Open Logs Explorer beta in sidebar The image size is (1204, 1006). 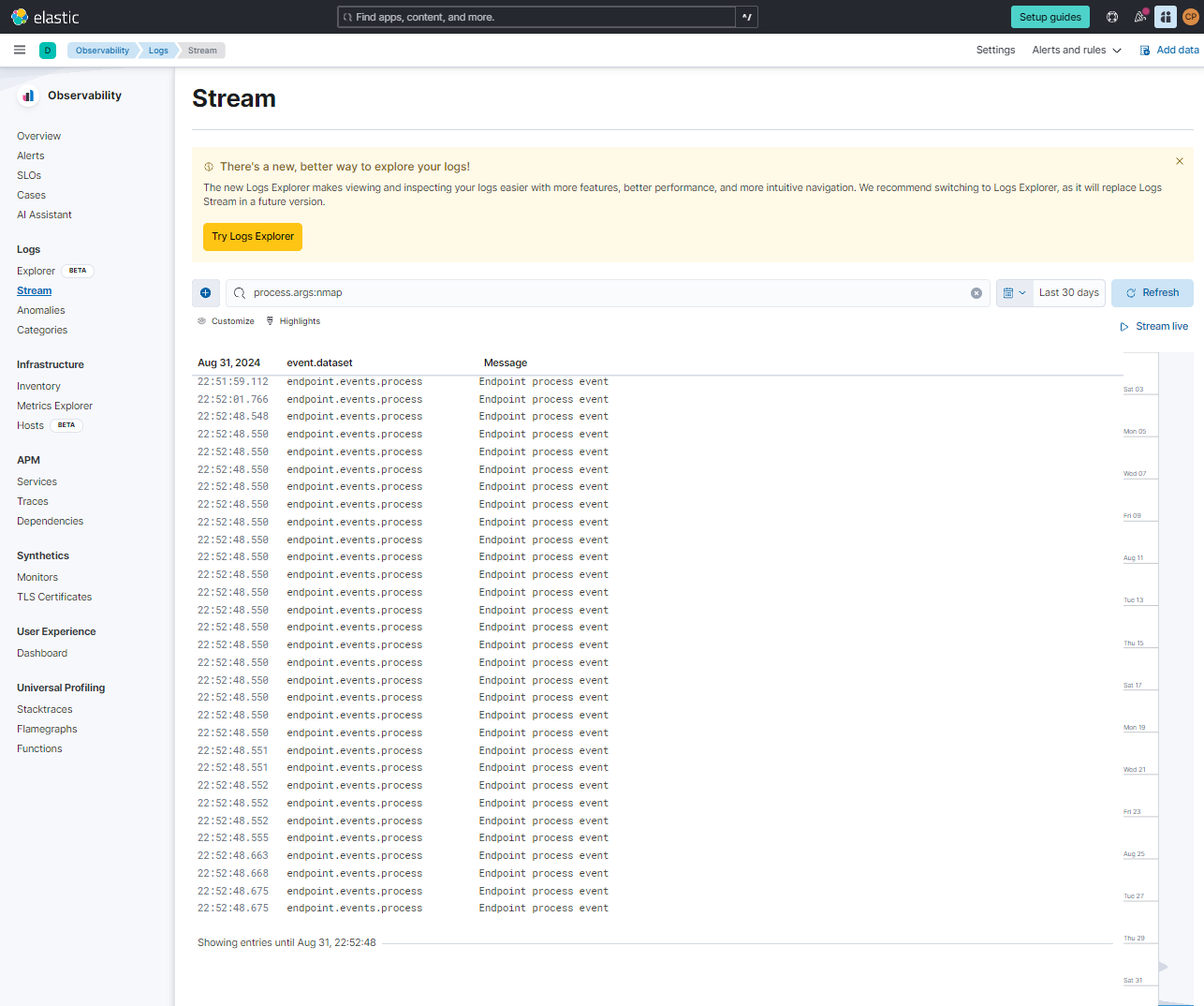[x=36, y=272]
